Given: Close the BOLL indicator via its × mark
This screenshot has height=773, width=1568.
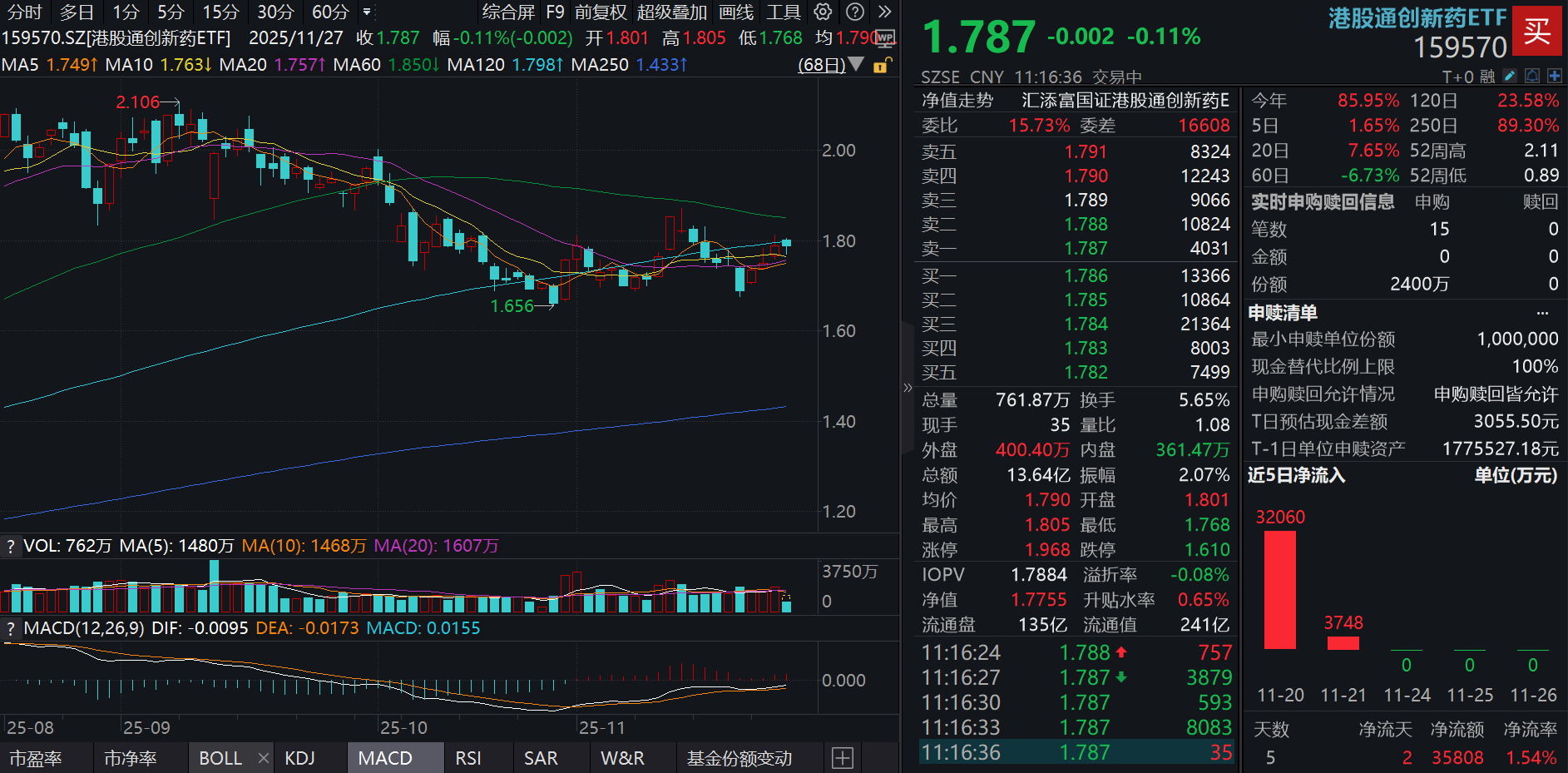Looking at the screenshot, I should (263, 758).
